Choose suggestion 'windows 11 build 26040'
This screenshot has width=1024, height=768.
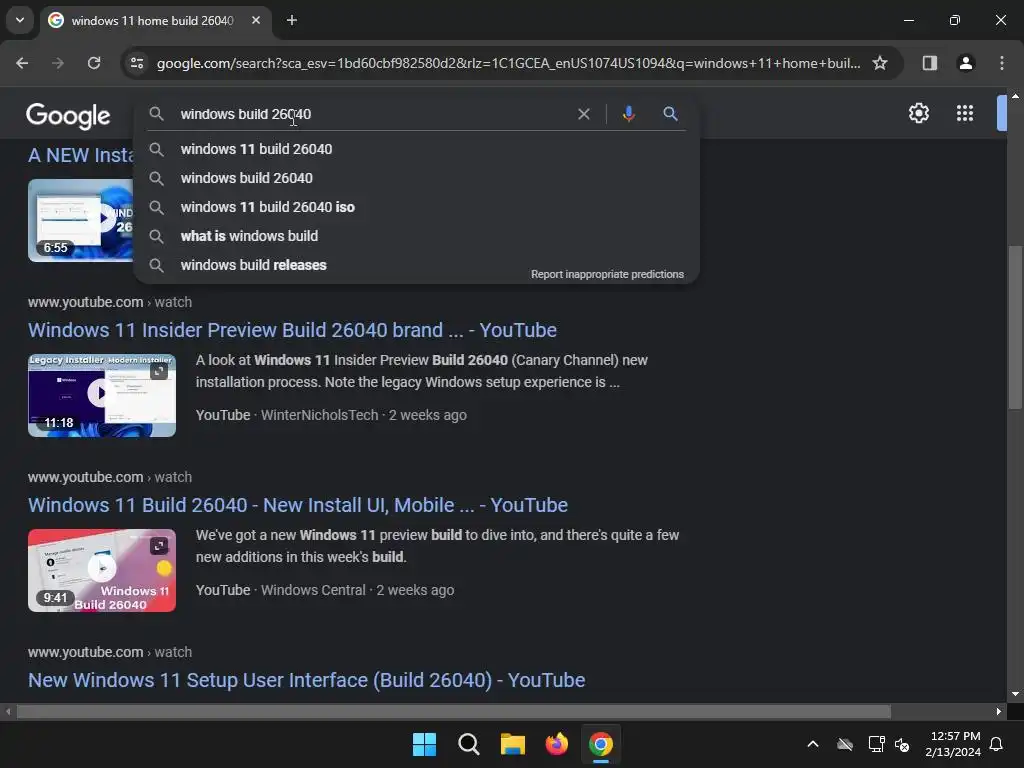[417, 149]
